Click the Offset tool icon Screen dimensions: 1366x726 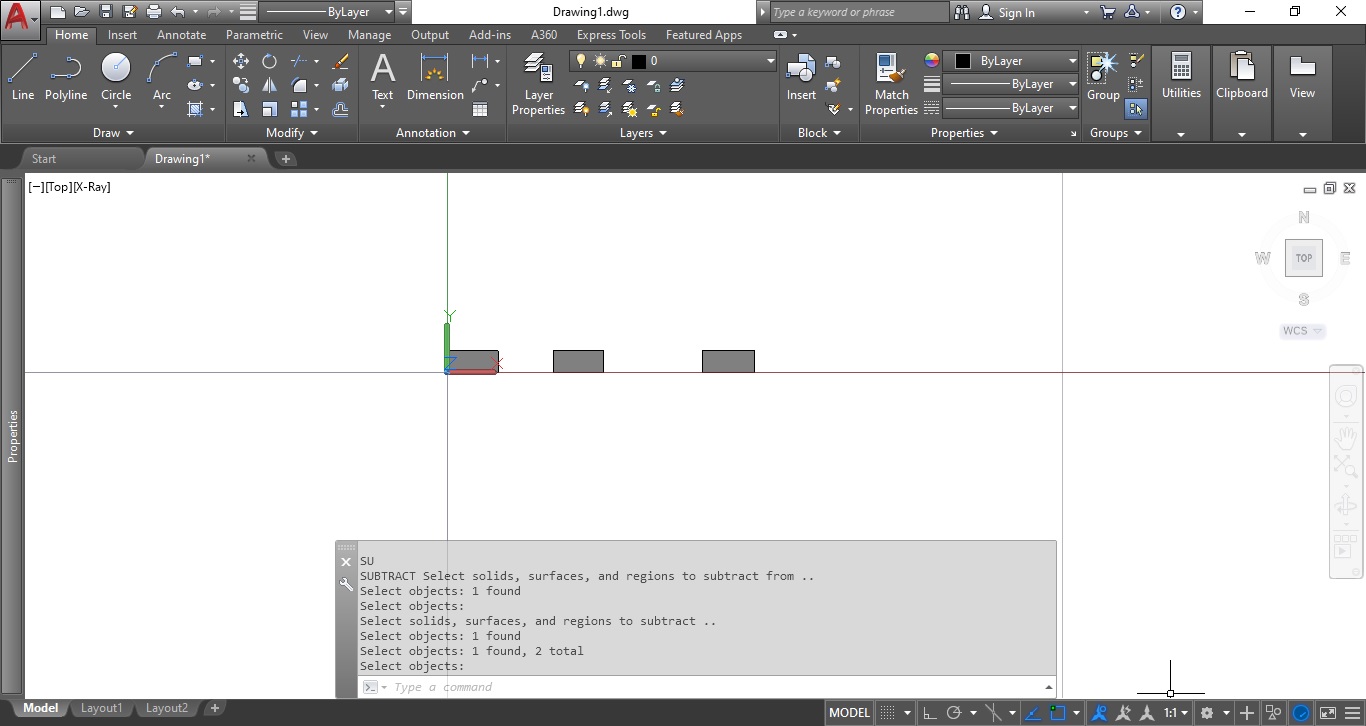click(340, 109)
